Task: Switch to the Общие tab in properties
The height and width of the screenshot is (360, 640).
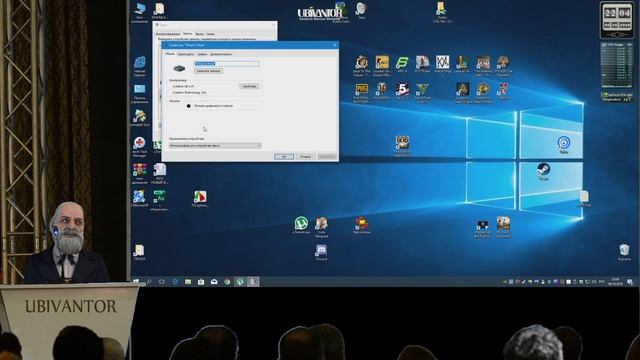Action: point(170,54)
